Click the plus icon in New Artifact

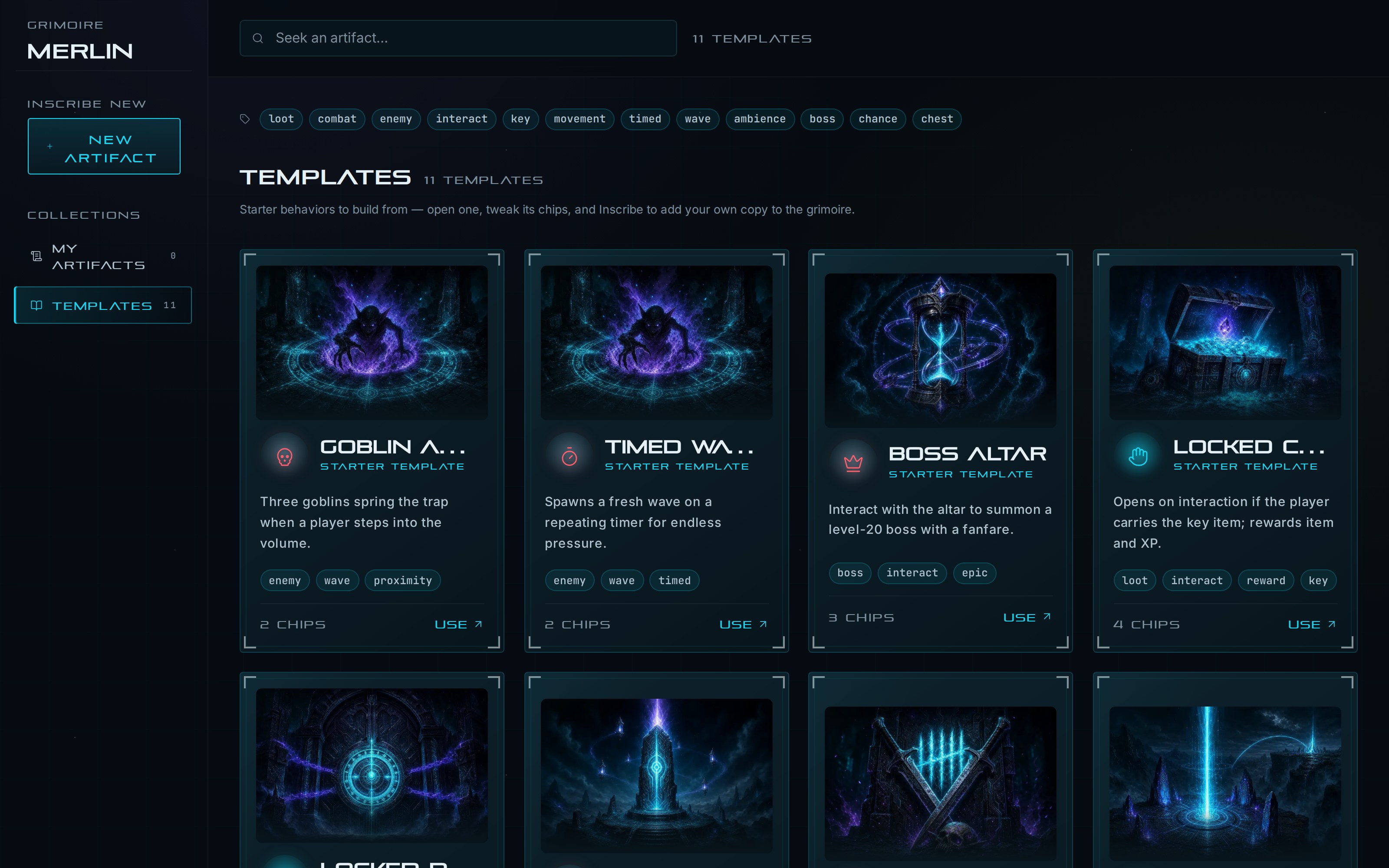pos(50,146)
